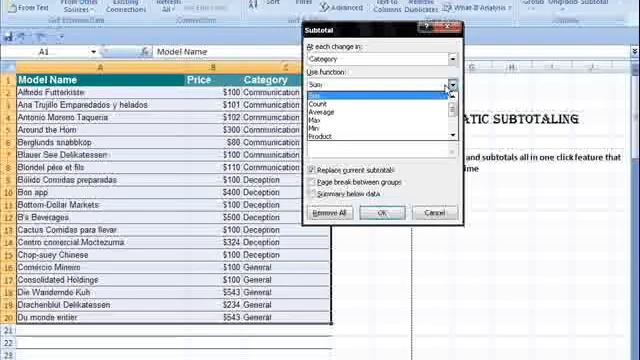
Task: Click the Redo icon in the quick access toolbar
Action: [41, 38]
